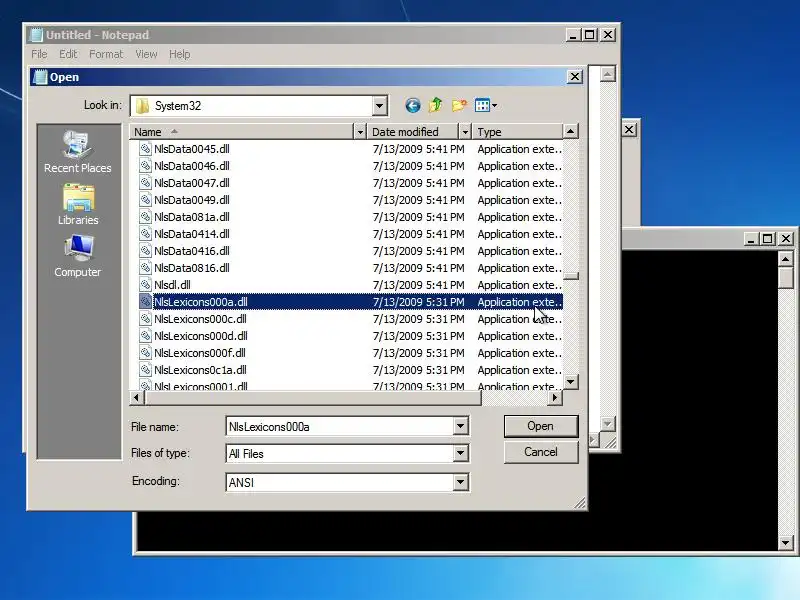
Task: Click the Open dialog title icon
Action: tap(40, 77)
